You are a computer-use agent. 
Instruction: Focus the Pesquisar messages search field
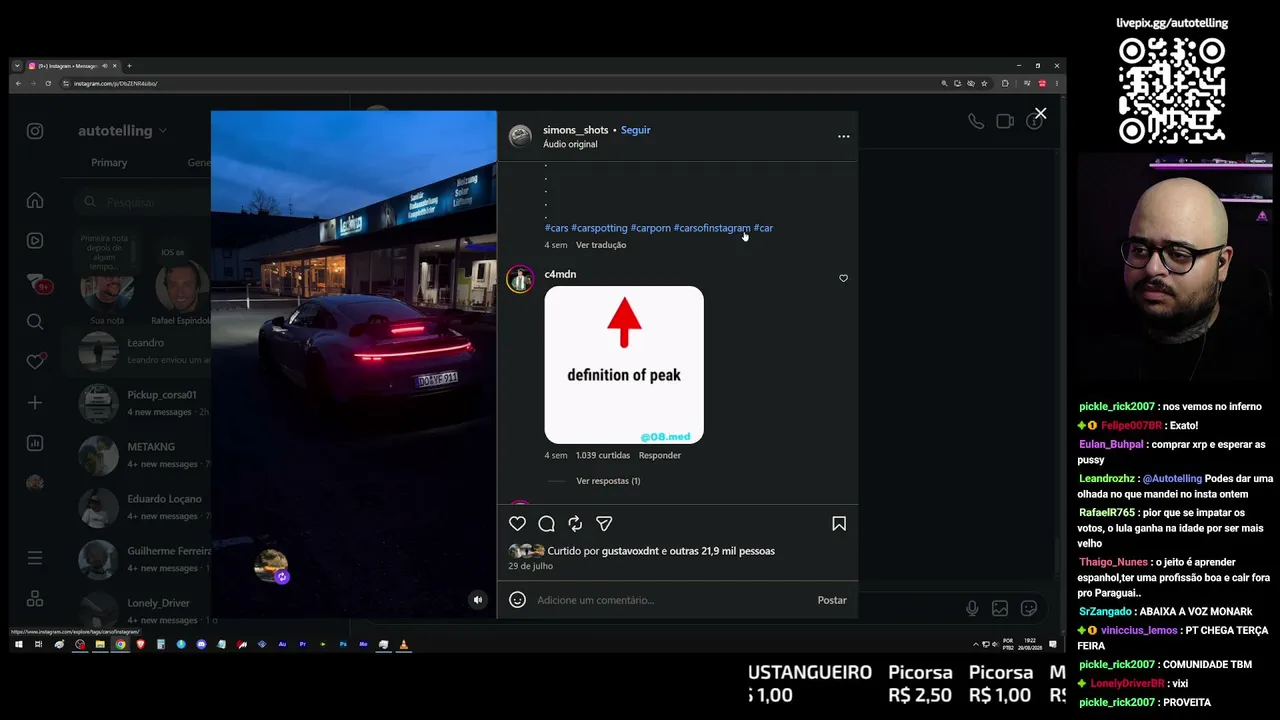144,202
